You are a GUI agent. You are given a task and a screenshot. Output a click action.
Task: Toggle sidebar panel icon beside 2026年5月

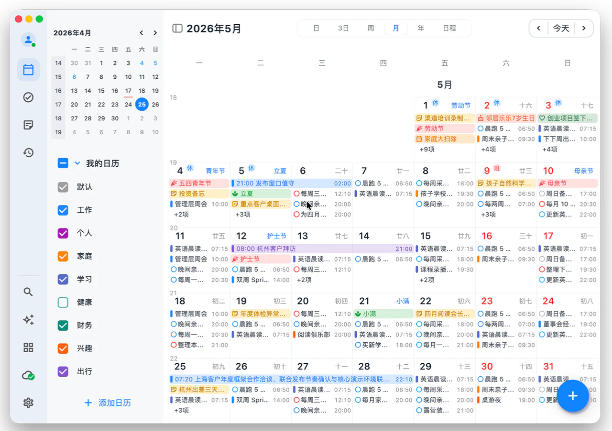point(177,28)
